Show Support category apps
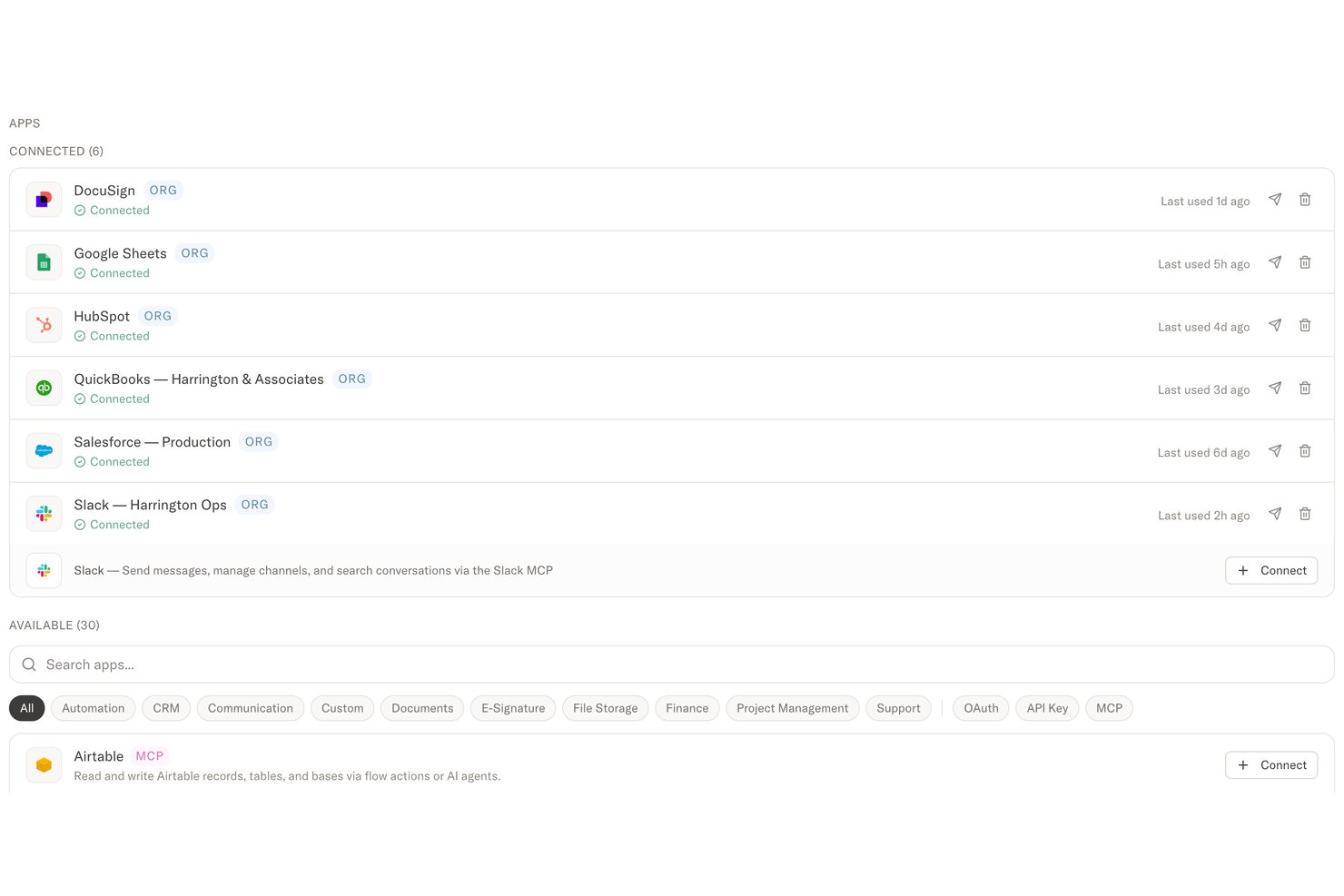The width and height of the screenshot is (1344, 896). pyautogui.click(x=898, y=708)
